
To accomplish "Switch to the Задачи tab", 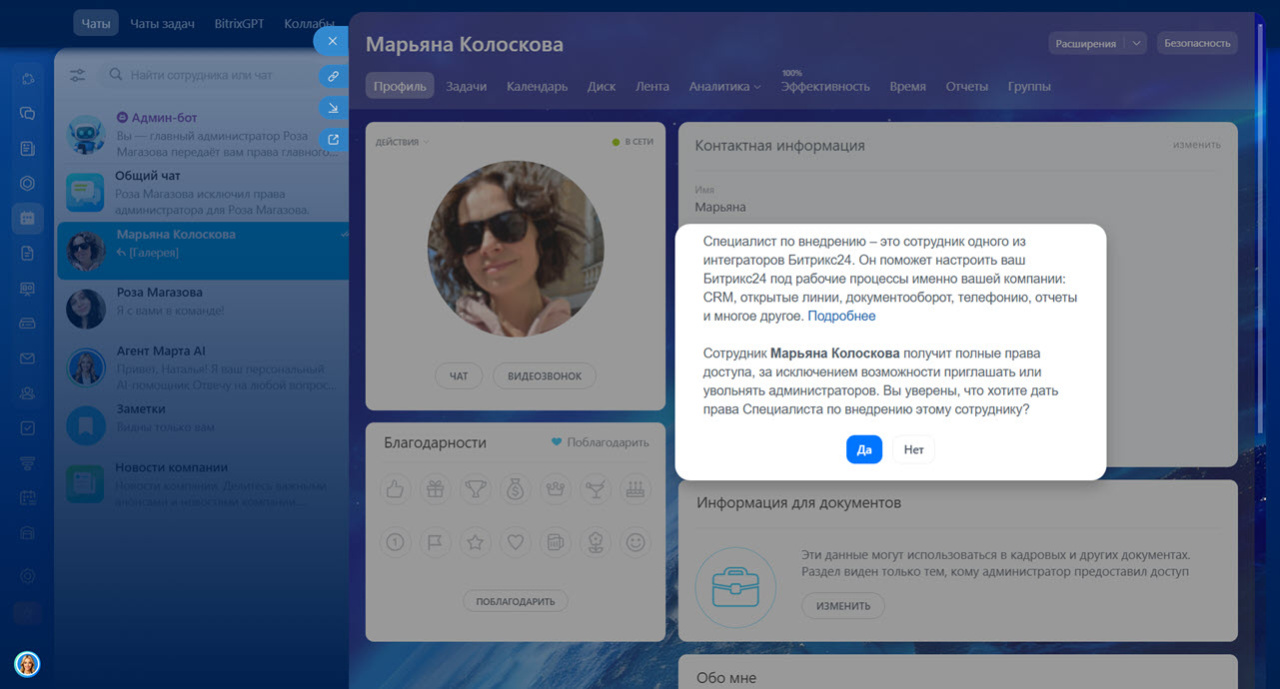I will 466,87.
